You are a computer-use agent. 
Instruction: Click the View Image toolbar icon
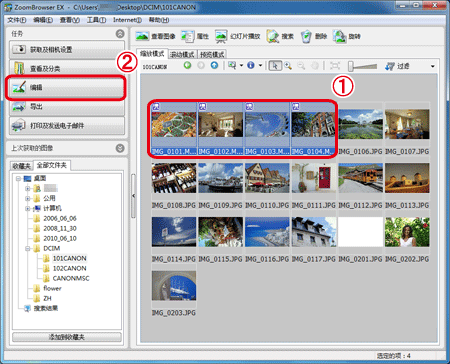142,36
